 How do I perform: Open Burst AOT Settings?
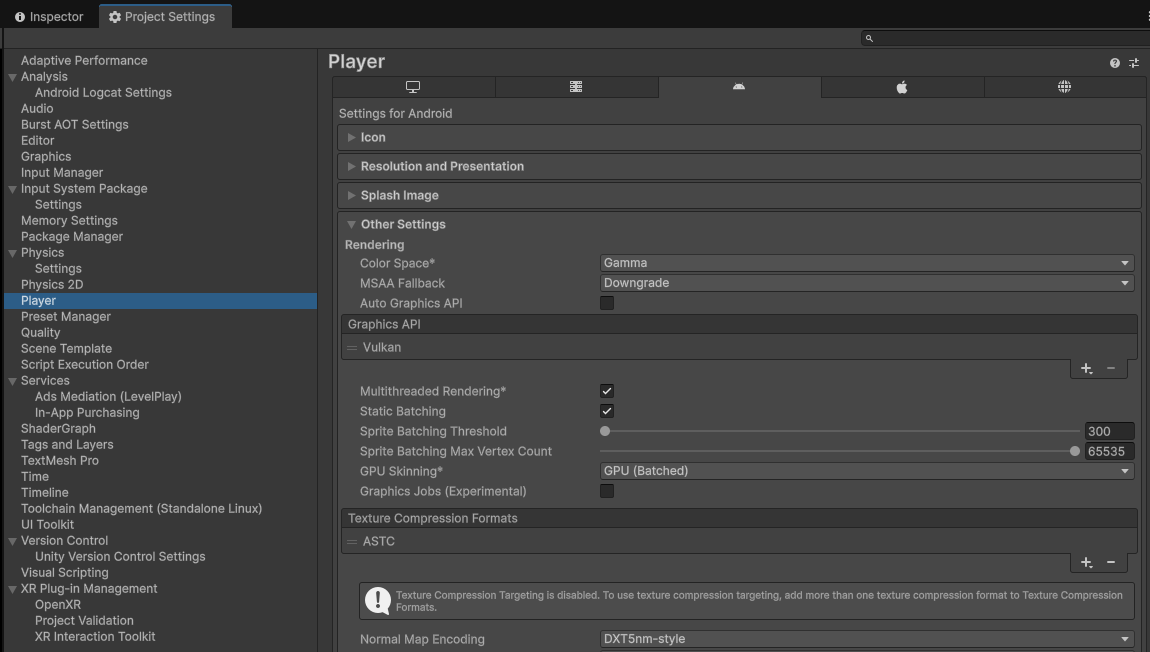(x=74, y=125)
